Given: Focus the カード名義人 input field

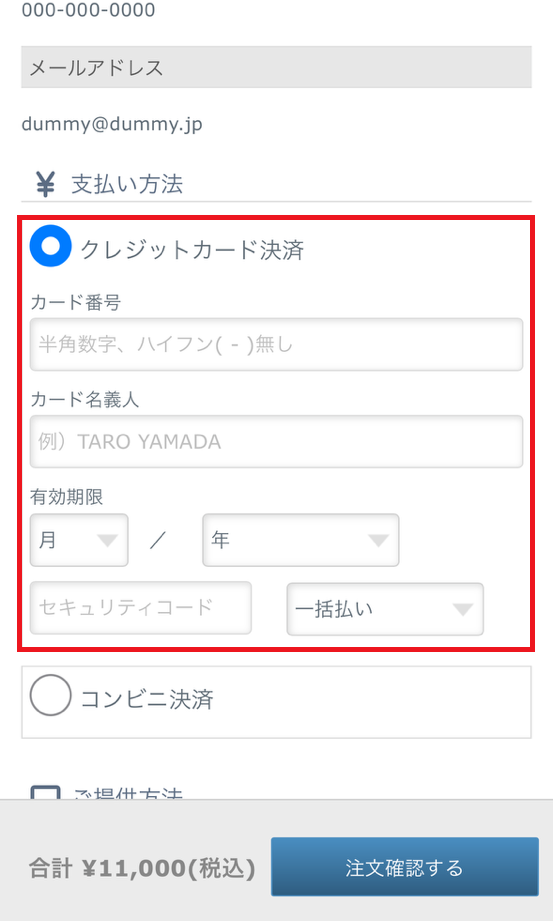Looking at the screenshot, I should pyautogui.click(x=276, y=442).
